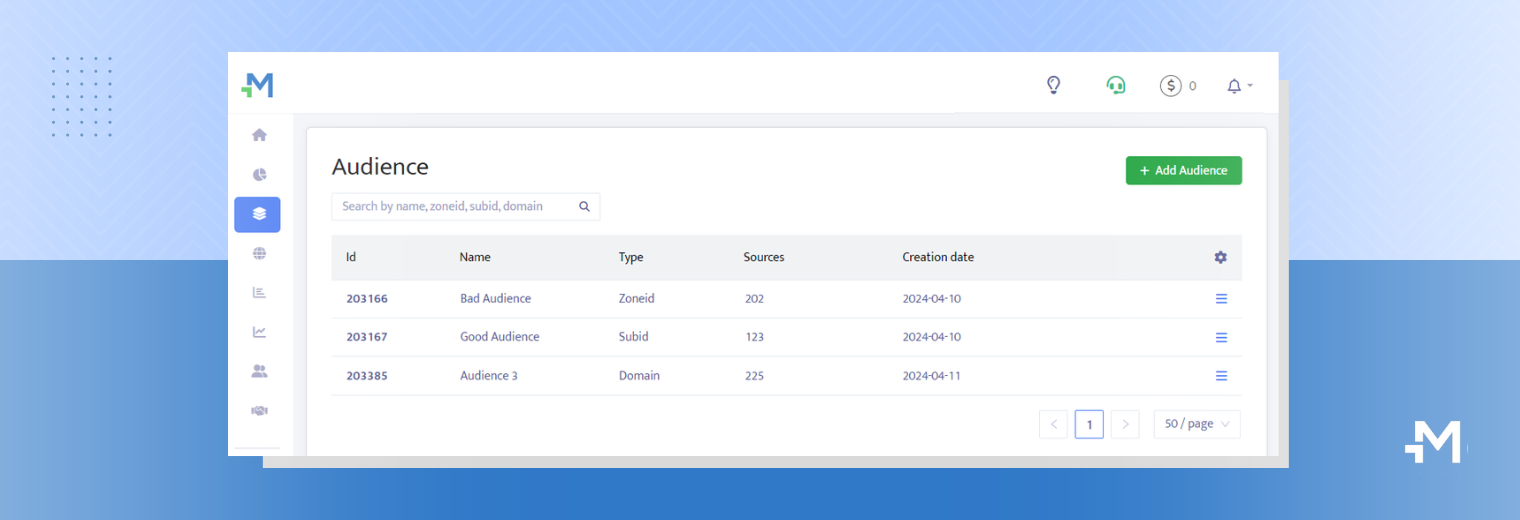Screen dimensions: 1520x520
Task: Open row menu for Bad Audience
Action: (1221, 298)
